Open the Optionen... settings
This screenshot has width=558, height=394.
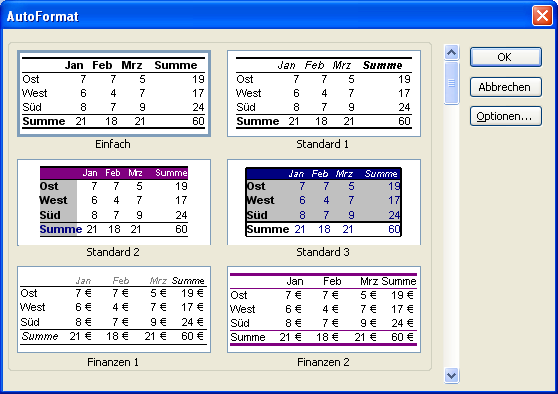(506, 116)
